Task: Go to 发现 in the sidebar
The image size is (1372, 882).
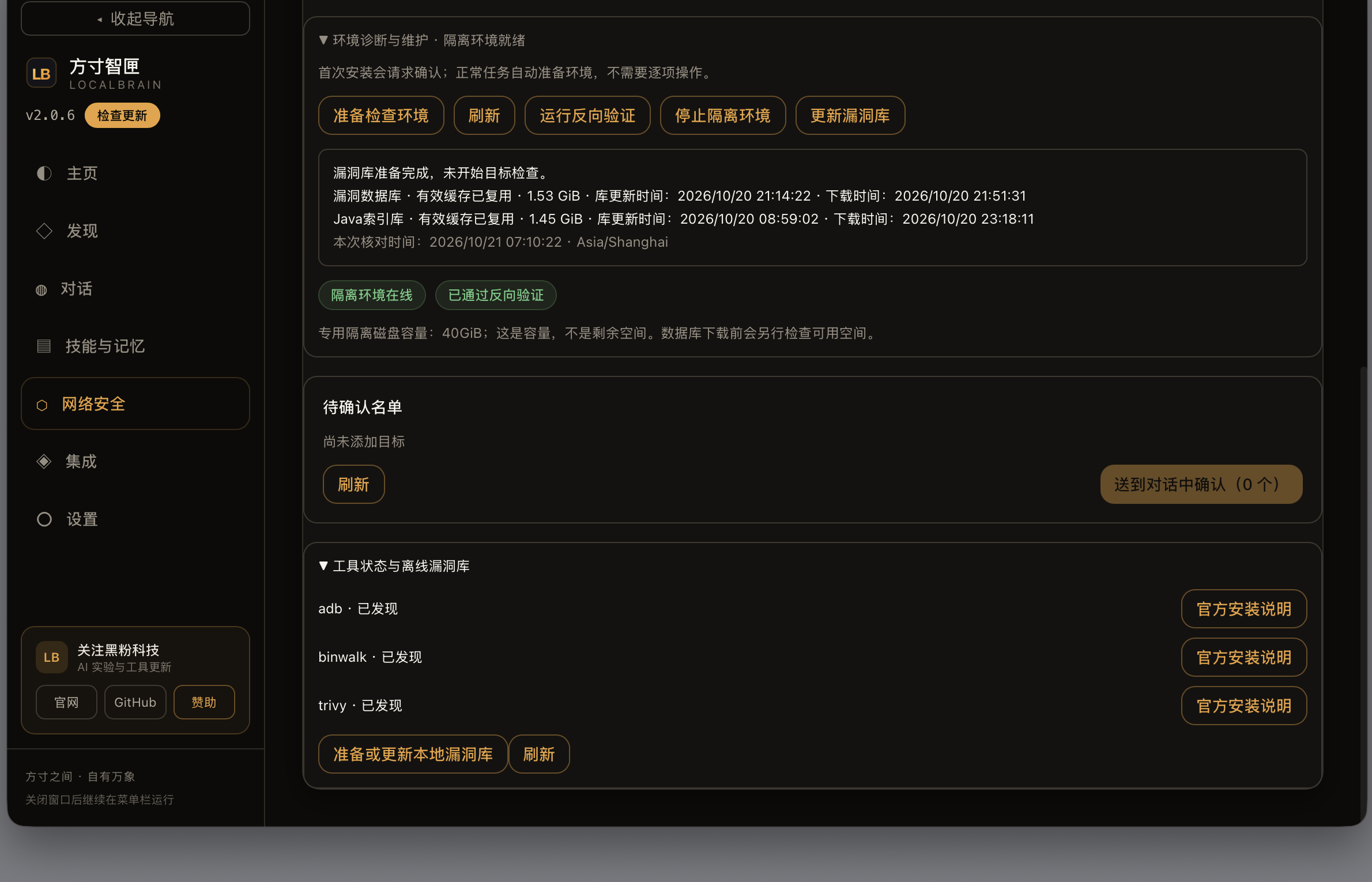Action: point(135,231)
